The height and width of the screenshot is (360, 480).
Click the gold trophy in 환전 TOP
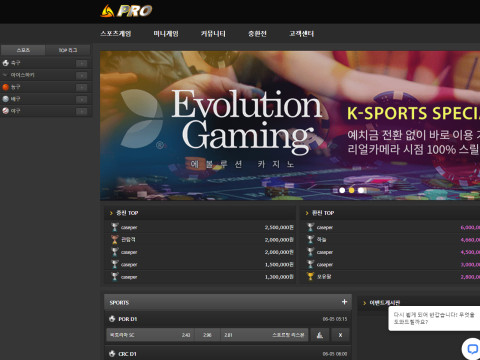[310, 276]
